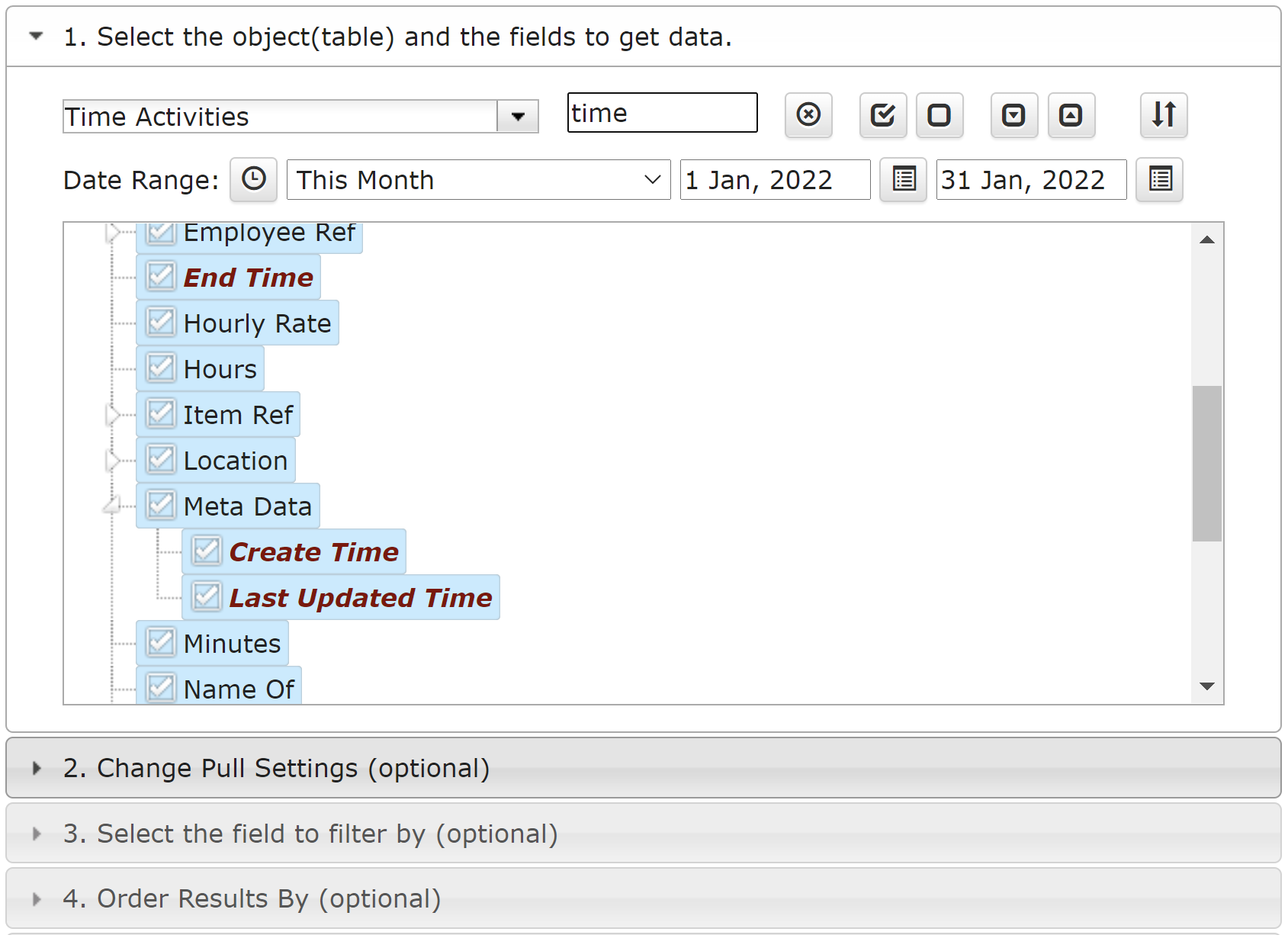The width and height of the screenshot is (1288, 935).
Task: Click the field list scrollbar thumb
Action: pos(1207,464)
